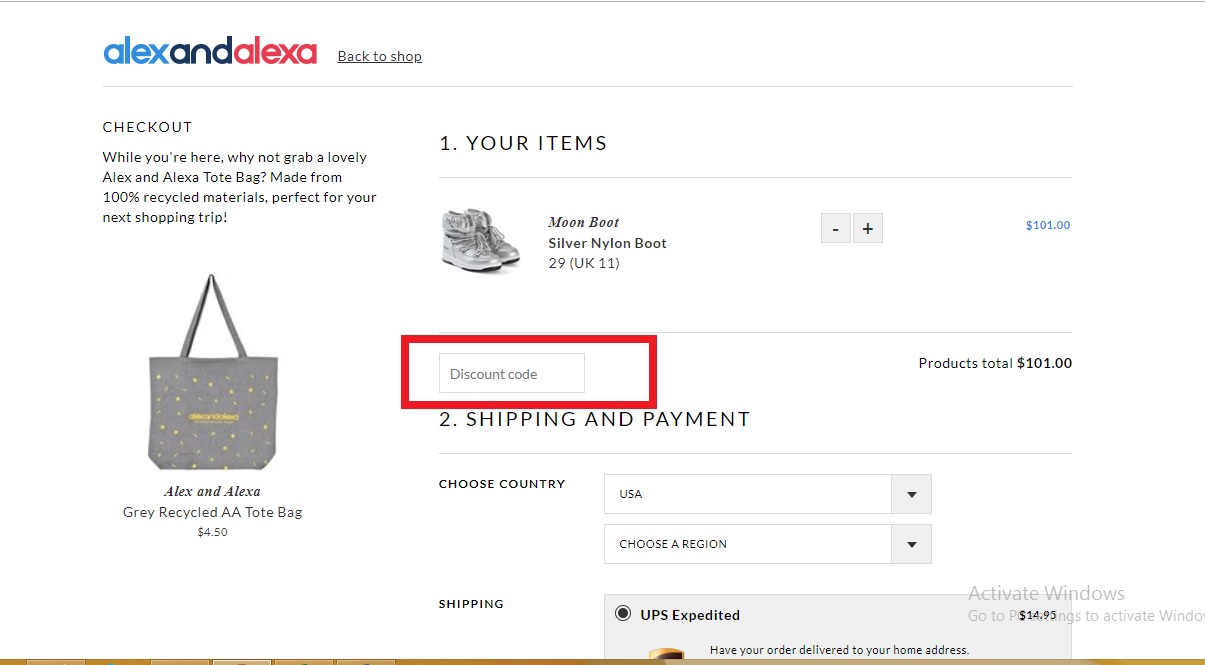Image resolution: width=1205 pixels, height=665 pixels.
Task: Open the USA country dropdown
Action: tap(768, 494)
